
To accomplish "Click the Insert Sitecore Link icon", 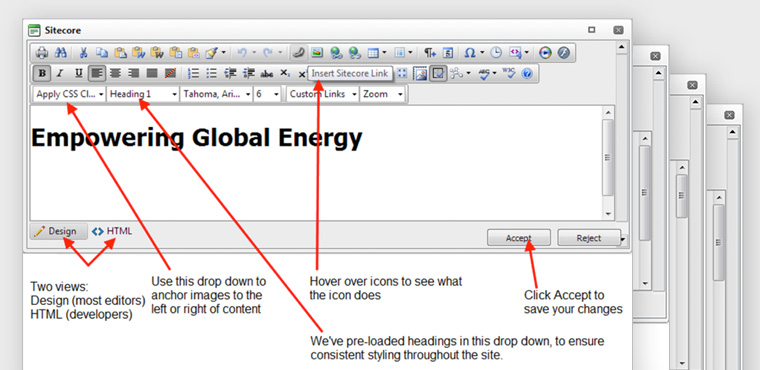I will click(299, 52).
